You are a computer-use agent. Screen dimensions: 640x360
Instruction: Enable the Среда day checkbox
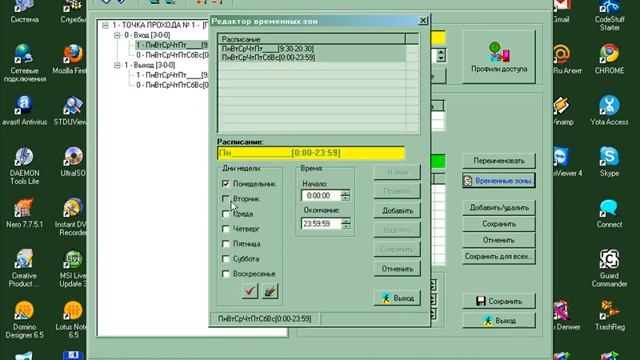(x=226, y=214)
